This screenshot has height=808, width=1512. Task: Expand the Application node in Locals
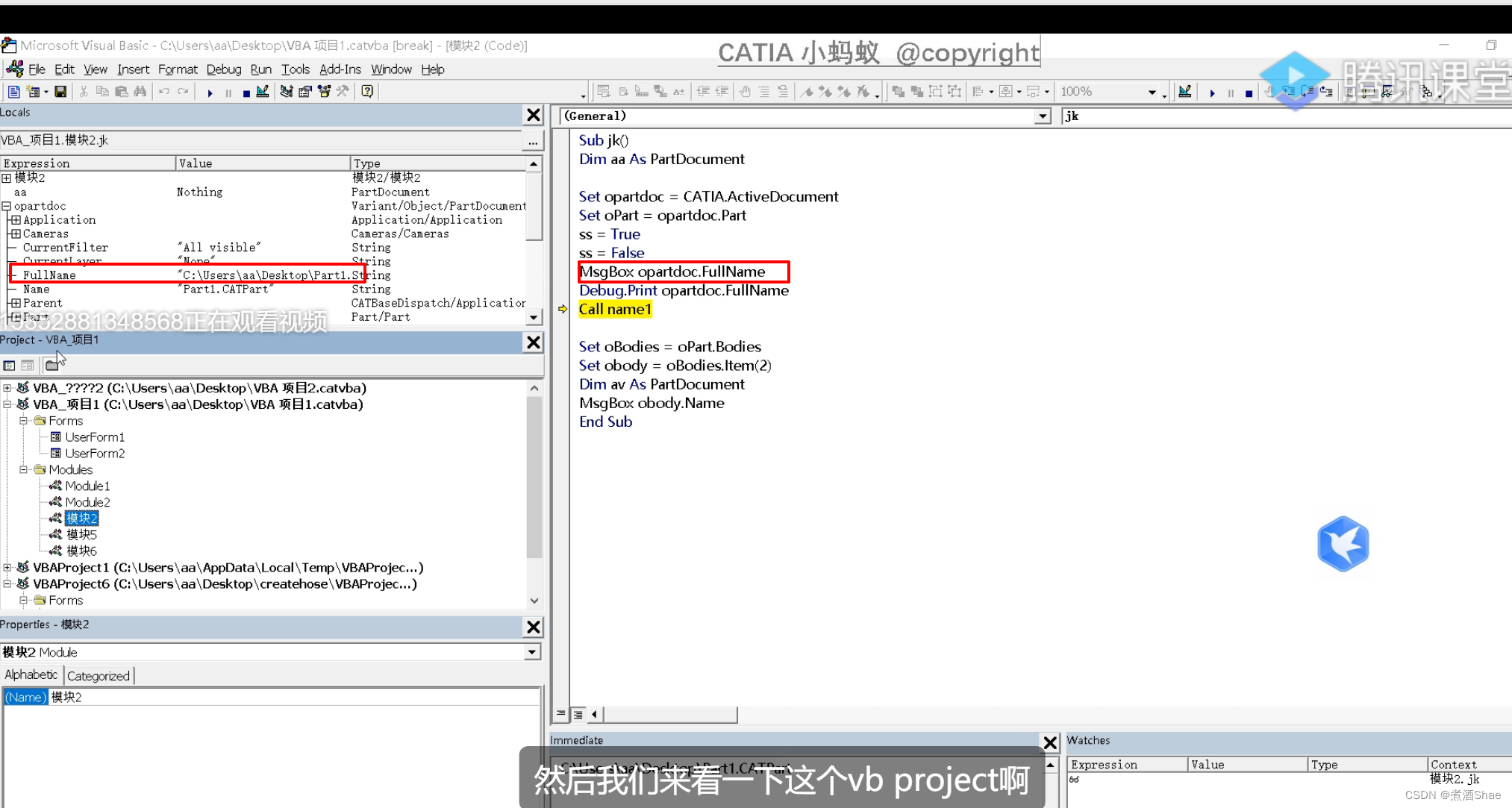(x=16, y=220)
